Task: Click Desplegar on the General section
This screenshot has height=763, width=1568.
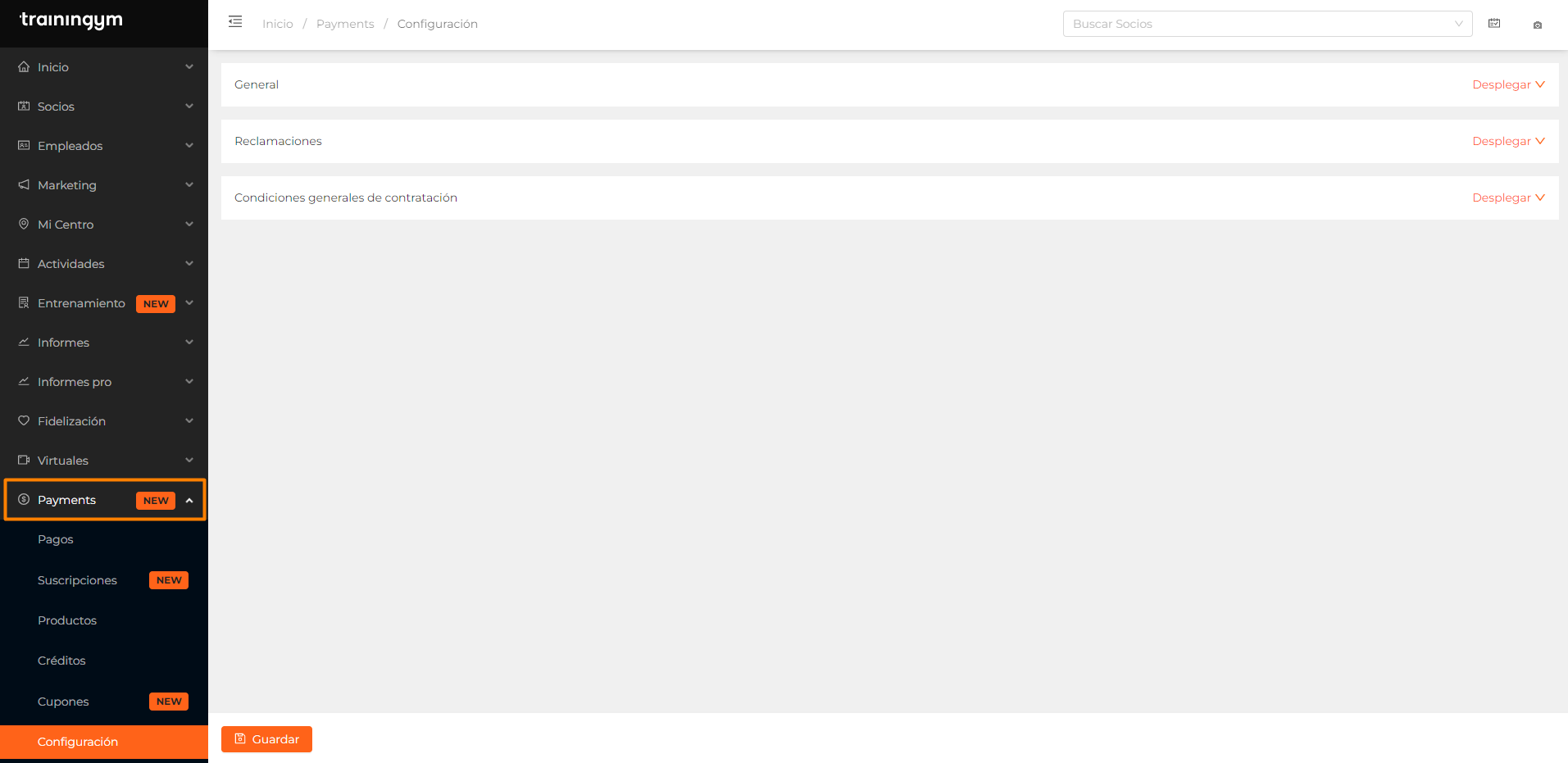Action: 1508,84
